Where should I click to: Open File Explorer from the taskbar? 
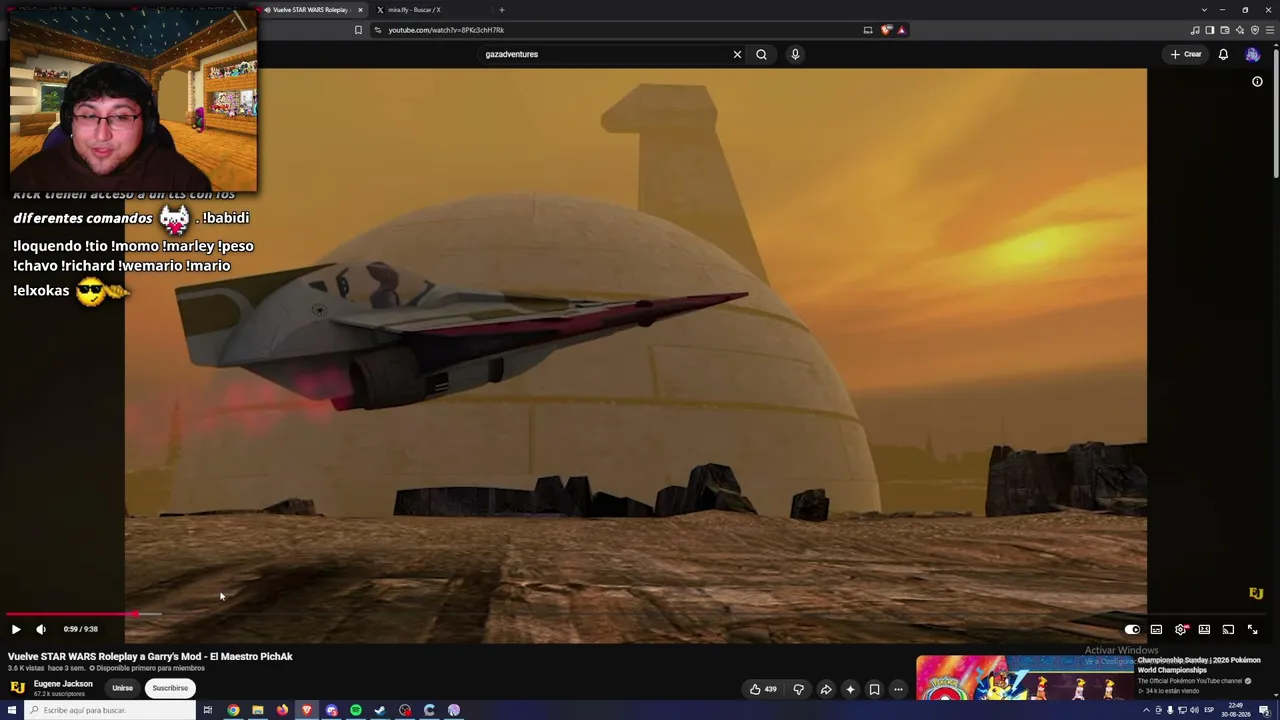pyautogui.click(x=258, y=710)
